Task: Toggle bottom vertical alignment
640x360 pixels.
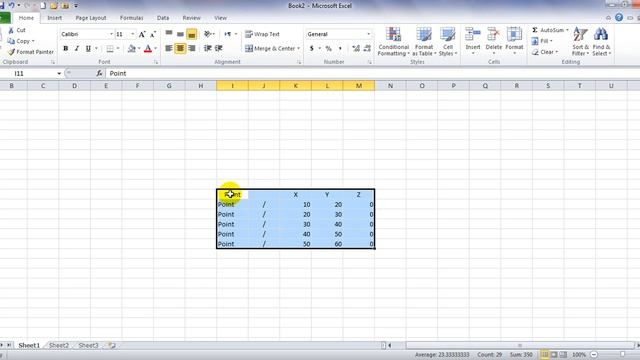Action: pyautogui.click(x=191, y=34)
